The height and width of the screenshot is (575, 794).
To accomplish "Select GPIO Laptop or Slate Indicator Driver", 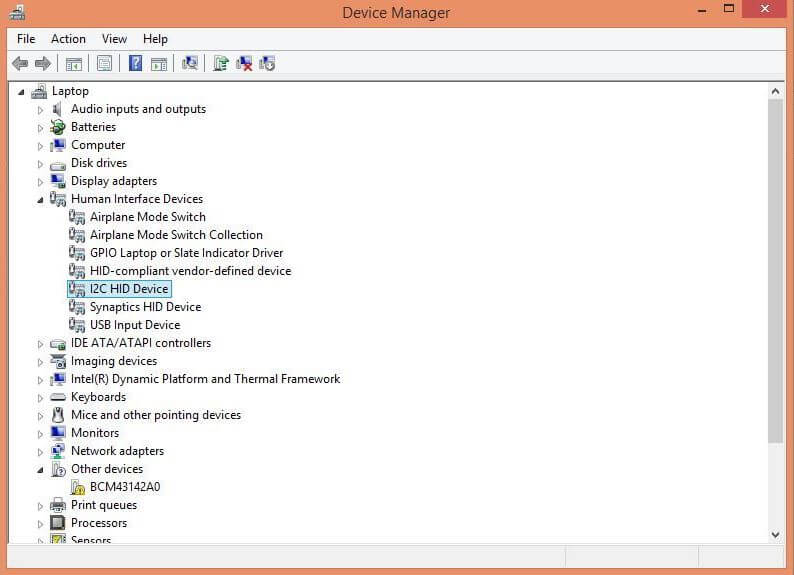I will (x=186, y=253).
